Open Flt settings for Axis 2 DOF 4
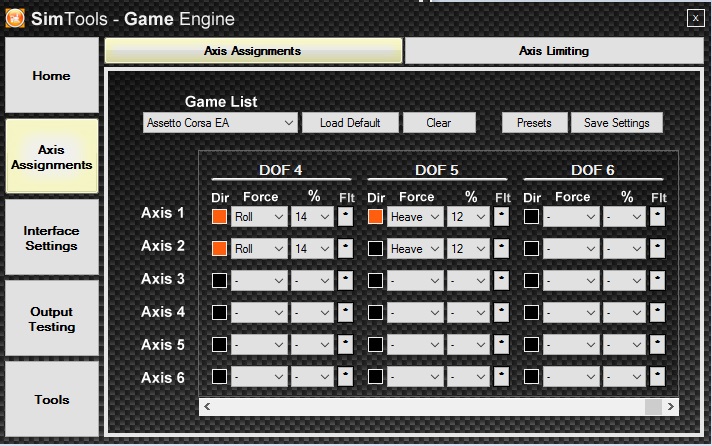The height and width of the screenshot is (446, 712). tap(345, 248)
